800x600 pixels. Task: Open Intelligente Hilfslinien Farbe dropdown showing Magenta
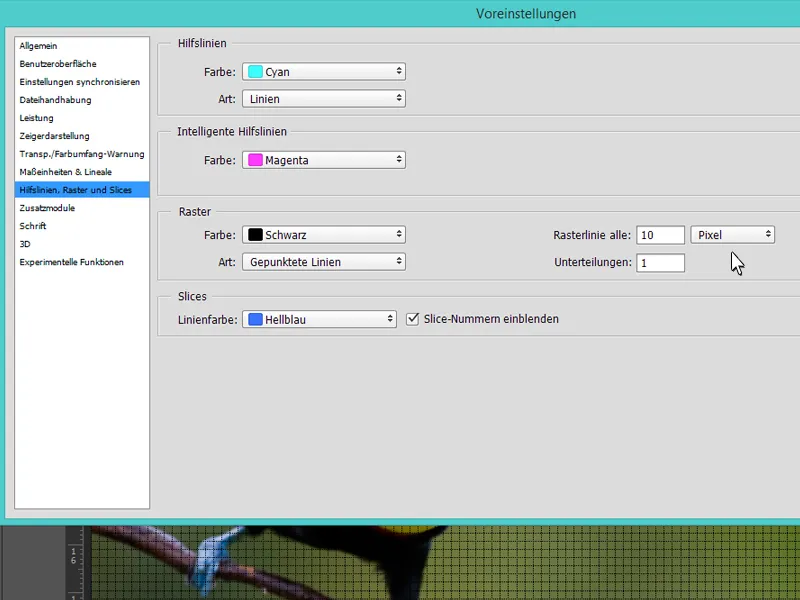click(x=324, y=160)
